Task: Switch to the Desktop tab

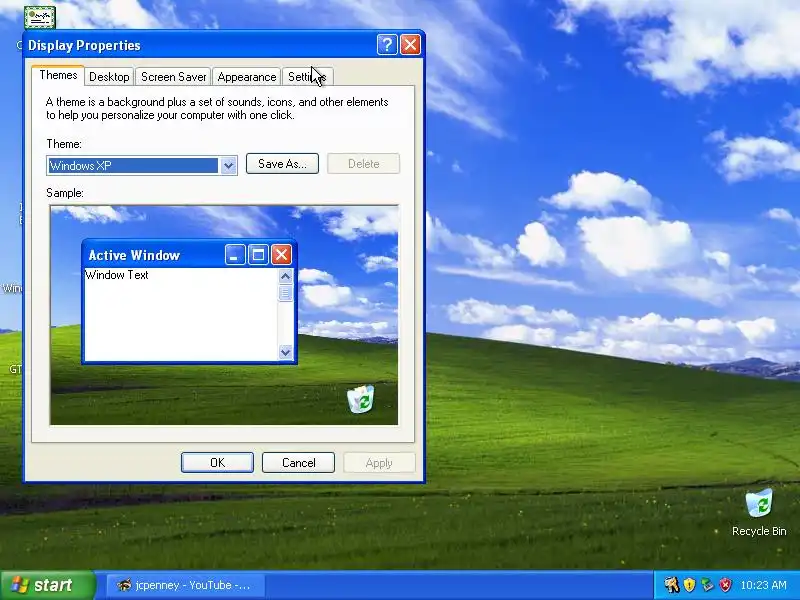Action: pyautogui.click(x=109, y=77)
